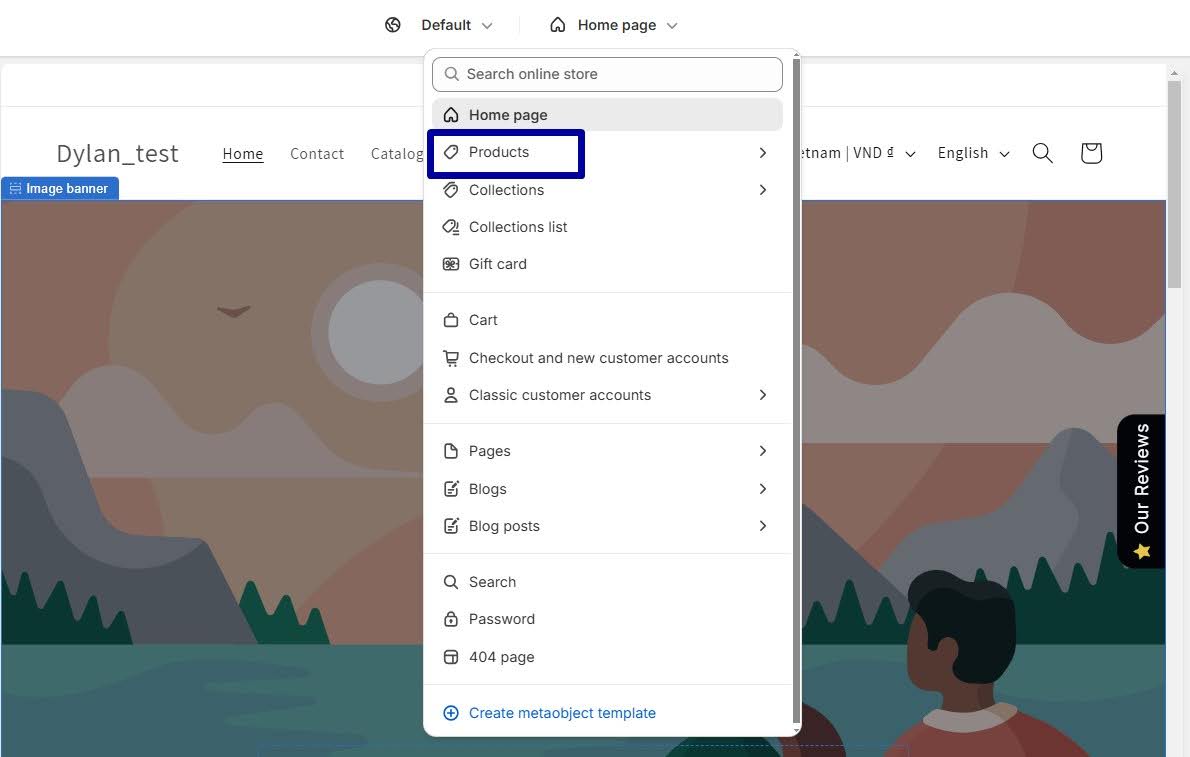1190x757 pixels.
Task: Open the Blogs template entry
Action: coord(607,489)
